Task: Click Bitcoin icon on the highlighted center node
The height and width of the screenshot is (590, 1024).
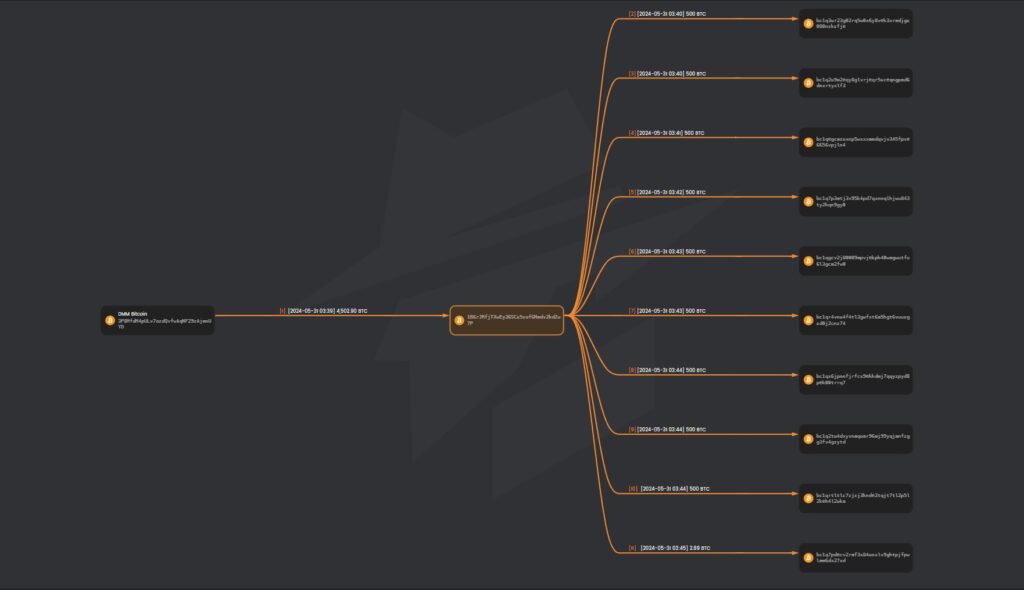Action: coord(459,320)
